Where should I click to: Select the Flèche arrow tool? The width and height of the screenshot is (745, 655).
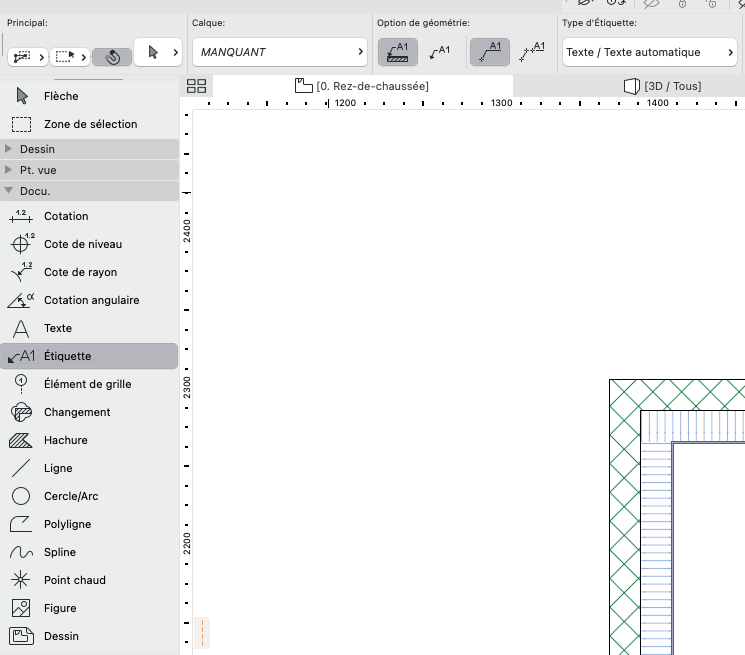[x=89, y=96]
